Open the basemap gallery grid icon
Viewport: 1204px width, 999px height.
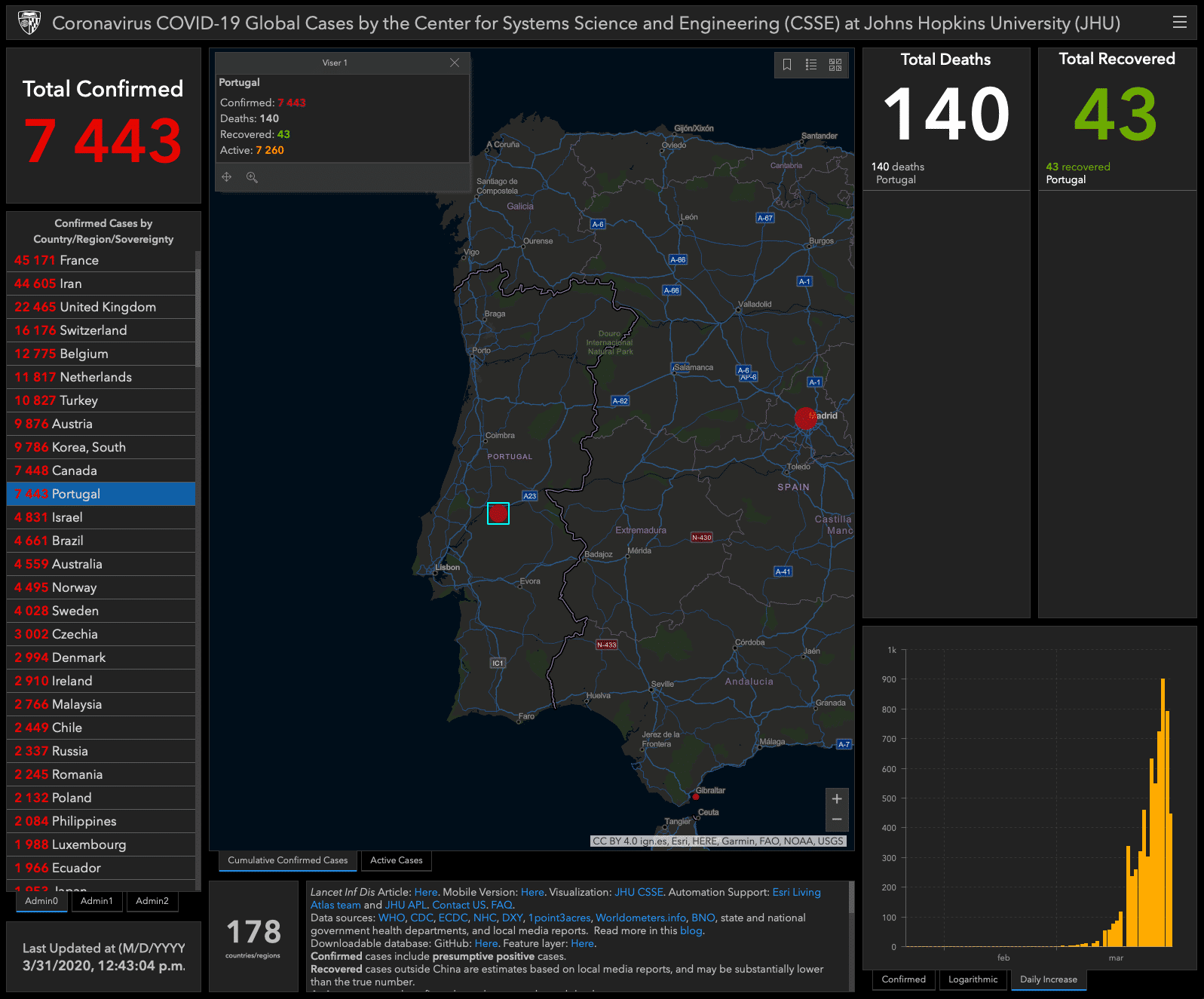coord(835,65)
